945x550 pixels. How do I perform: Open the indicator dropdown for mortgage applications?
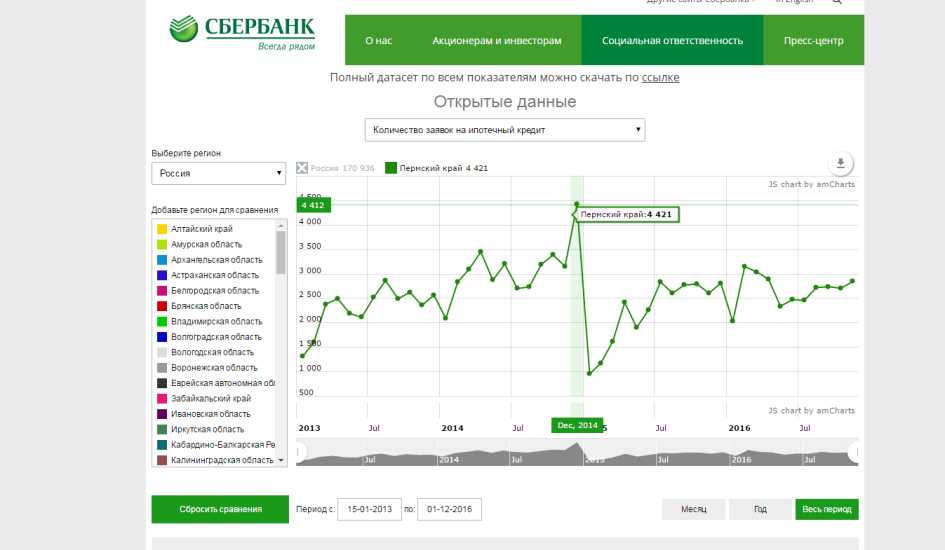pos(505,130)
